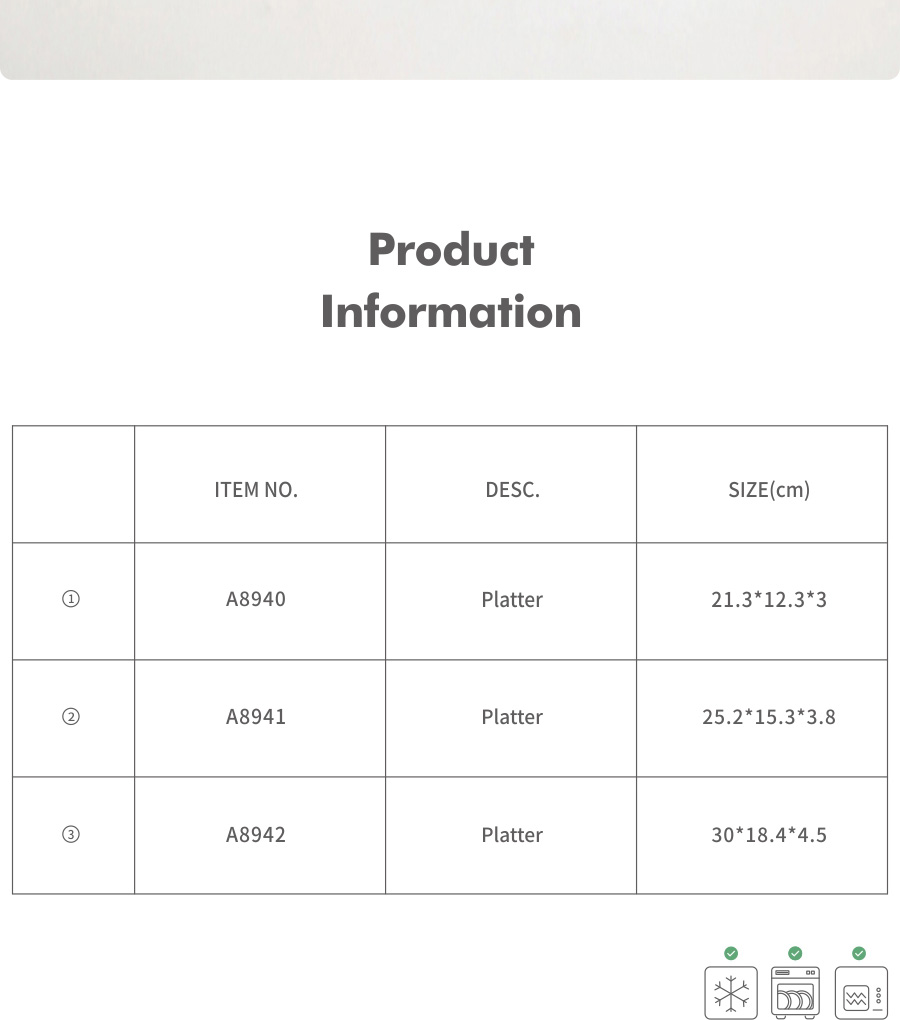This screenshot has width=900, height=1020.
Task: Click item number A8941
Action: [x=256, y=717]
